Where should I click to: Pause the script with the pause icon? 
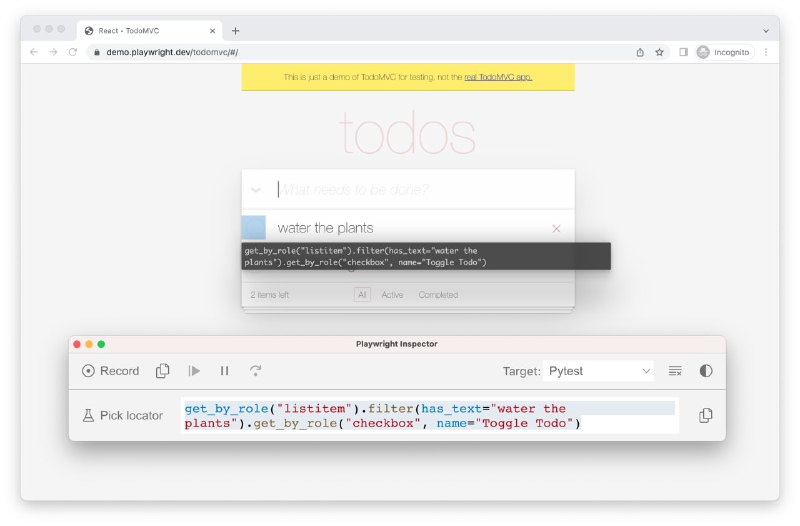224,371
